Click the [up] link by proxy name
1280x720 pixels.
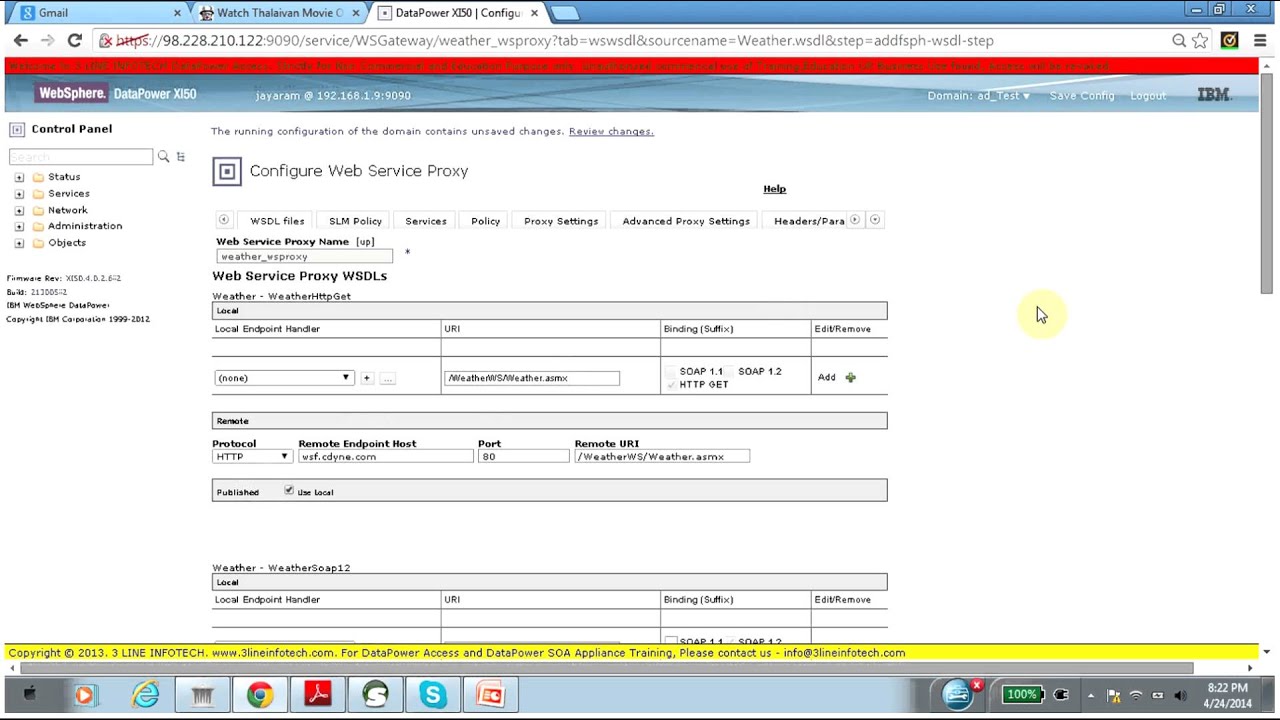365,242
